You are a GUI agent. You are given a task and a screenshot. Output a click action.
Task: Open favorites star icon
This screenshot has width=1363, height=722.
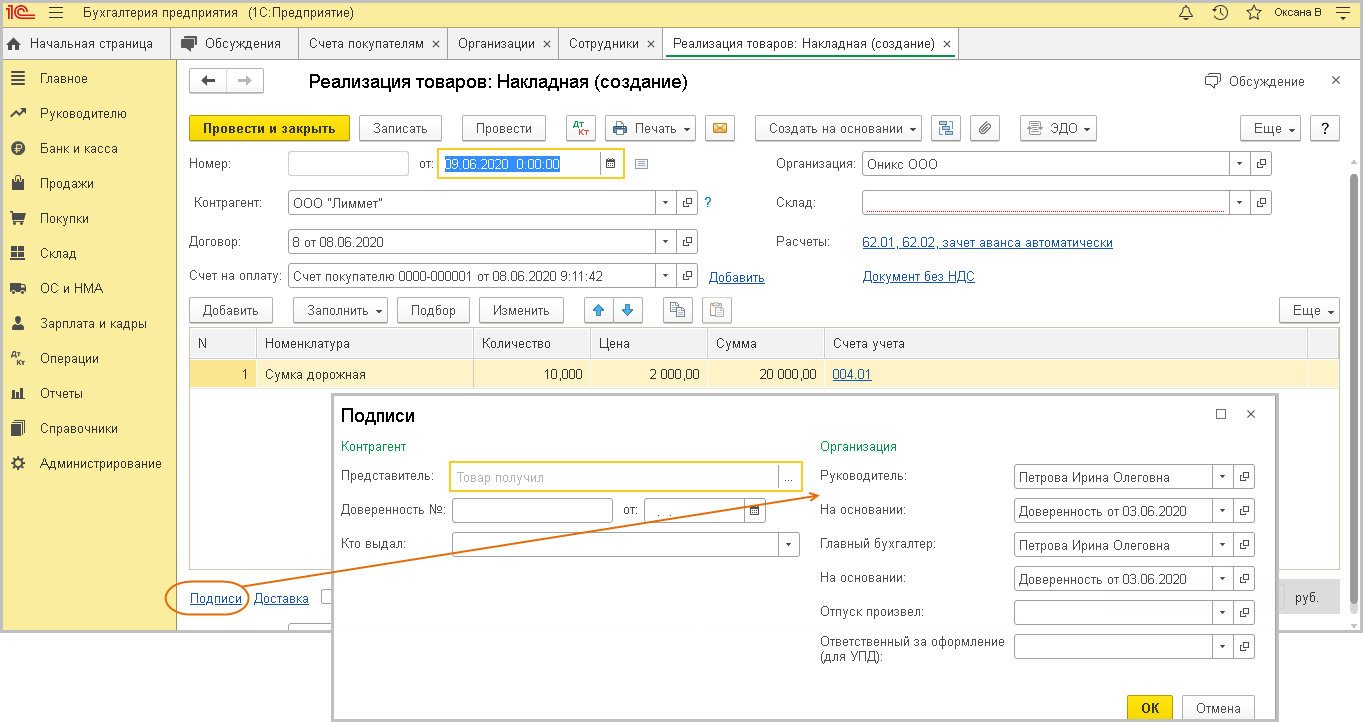pos(1253,13)
